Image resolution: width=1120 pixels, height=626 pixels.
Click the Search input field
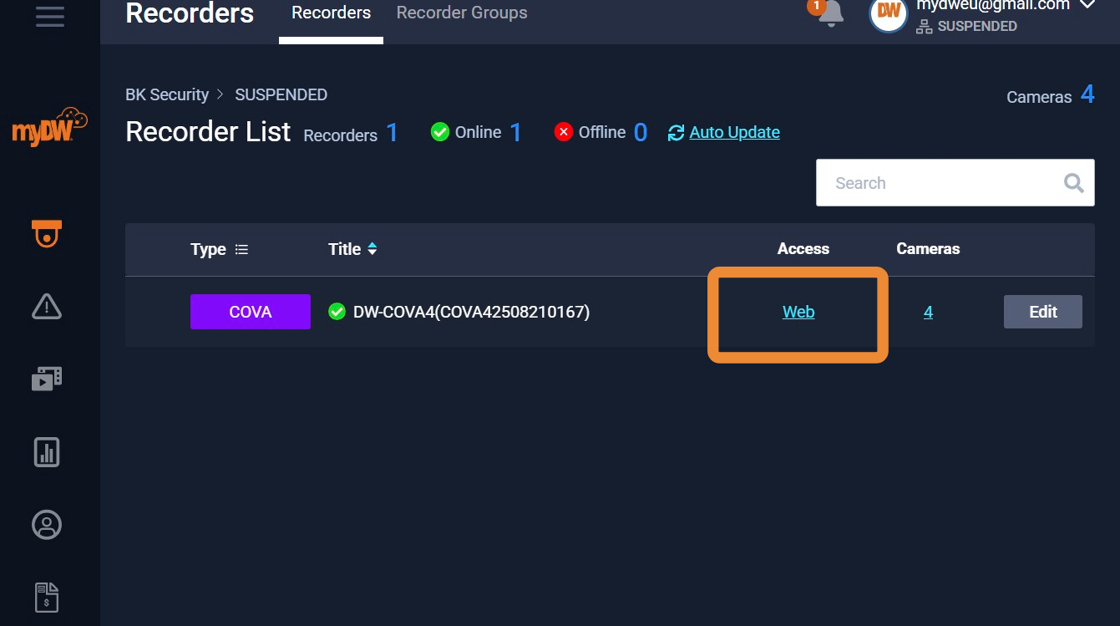click(955, 183)
